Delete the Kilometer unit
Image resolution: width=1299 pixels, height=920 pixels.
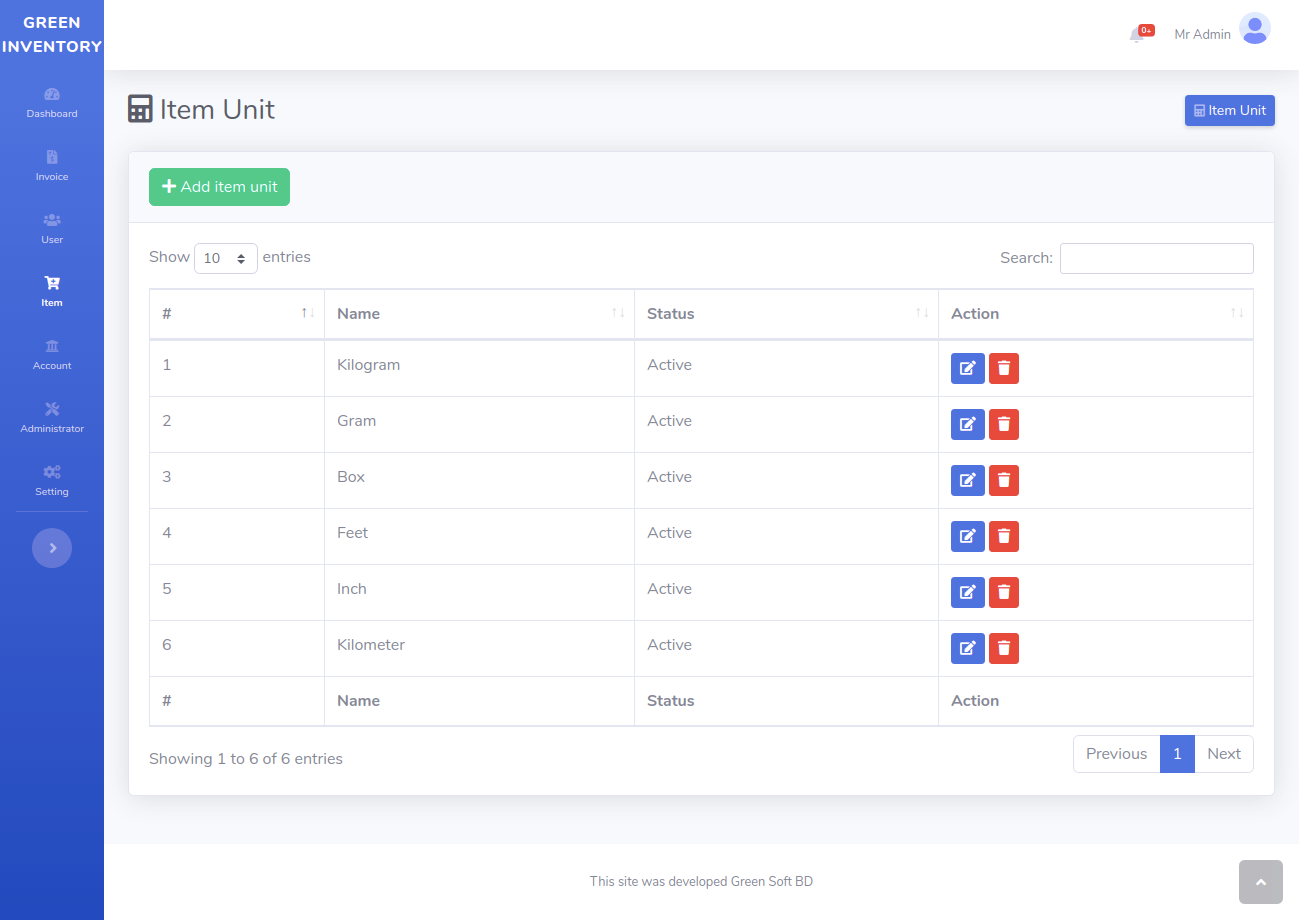pyautogui.click(x=1004, y=648)
